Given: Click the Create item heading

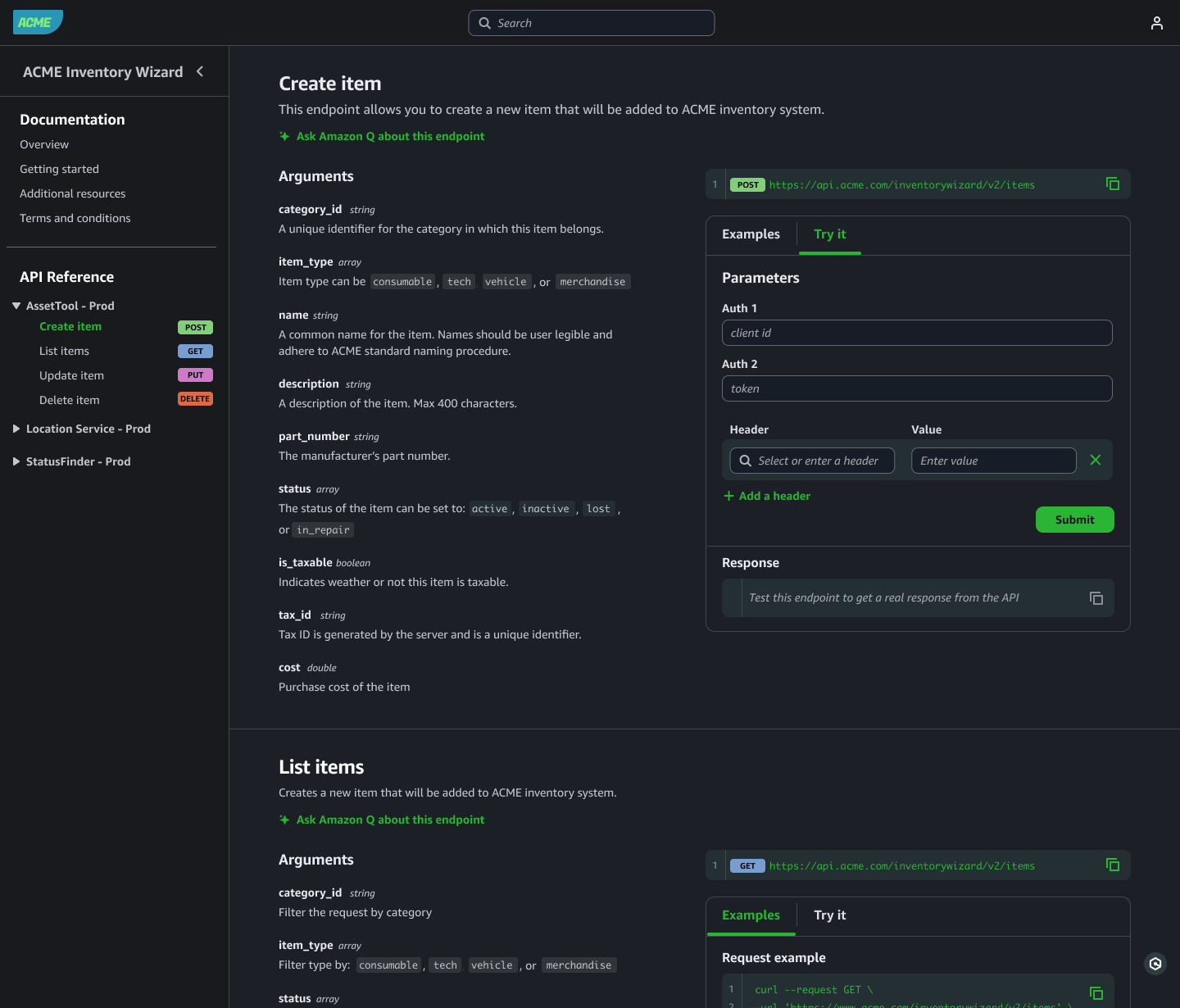Looking at the screenshot, I should tap(329, 84).
